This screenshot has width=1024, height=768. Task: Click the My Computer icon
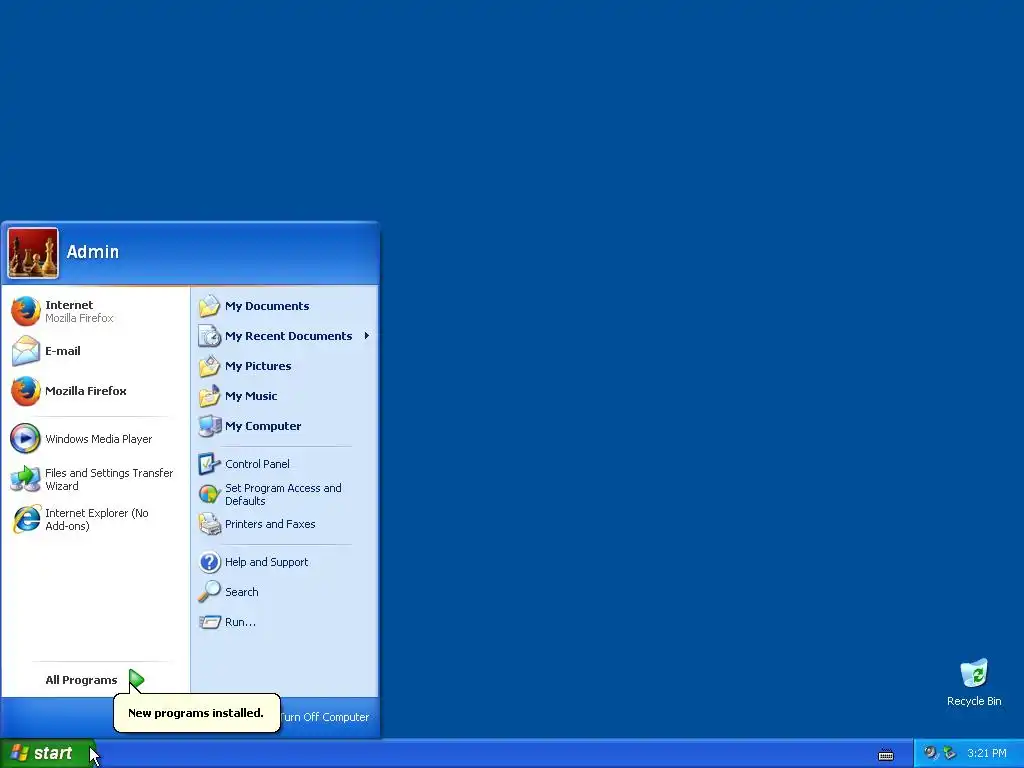pos(209,426)
